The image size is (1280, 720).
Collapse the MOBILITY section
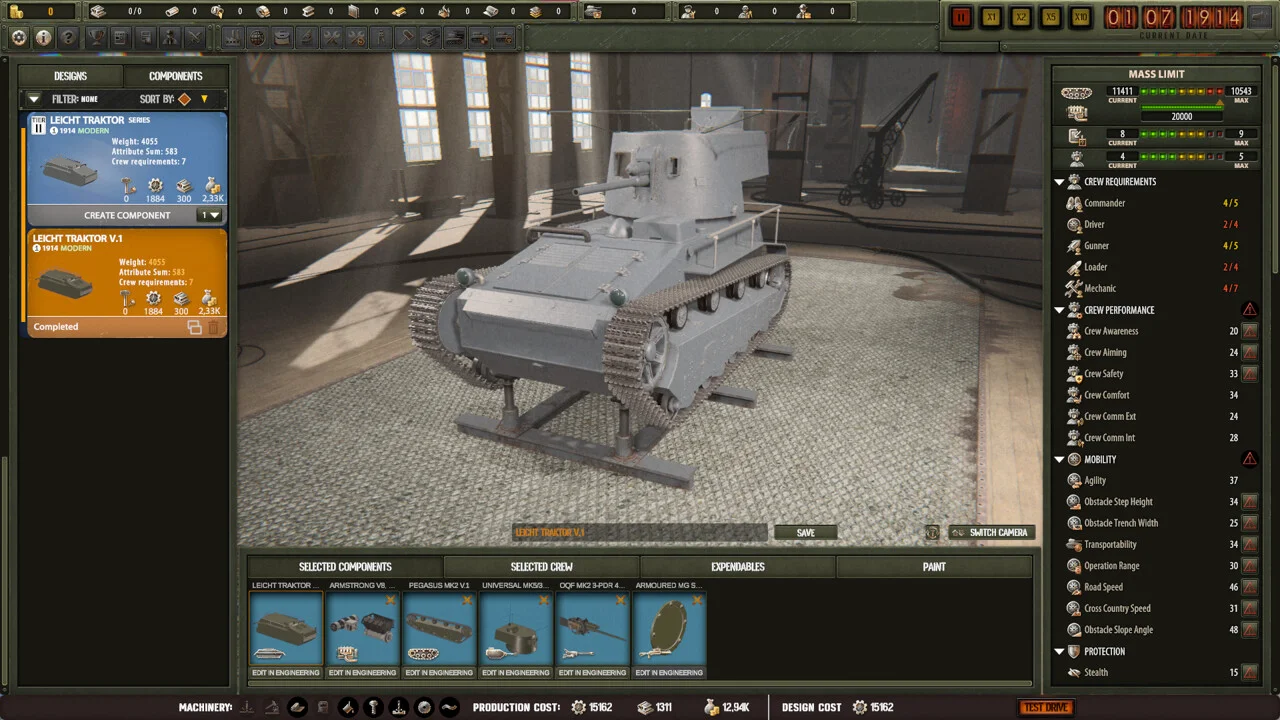[1060, 459]
